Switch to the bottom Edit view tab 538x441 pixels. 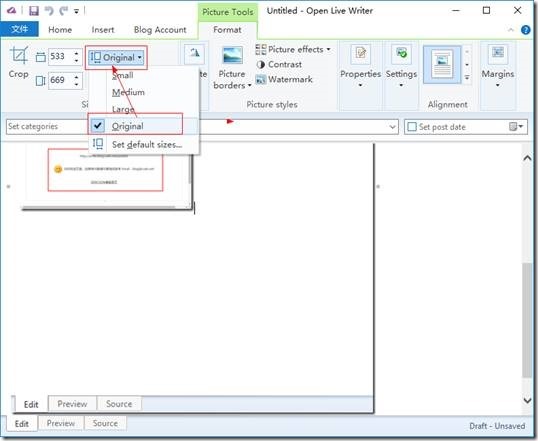coord(22,424)
